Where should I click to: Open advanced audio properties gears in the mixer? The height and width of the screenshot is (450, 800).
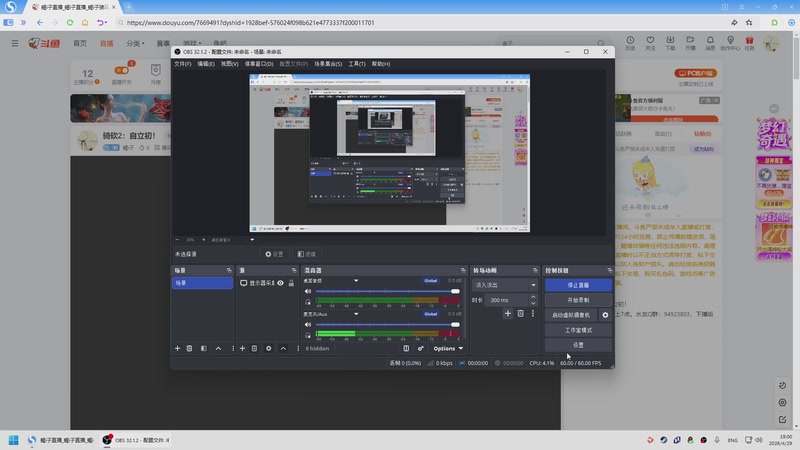click(x=421, y=348)
